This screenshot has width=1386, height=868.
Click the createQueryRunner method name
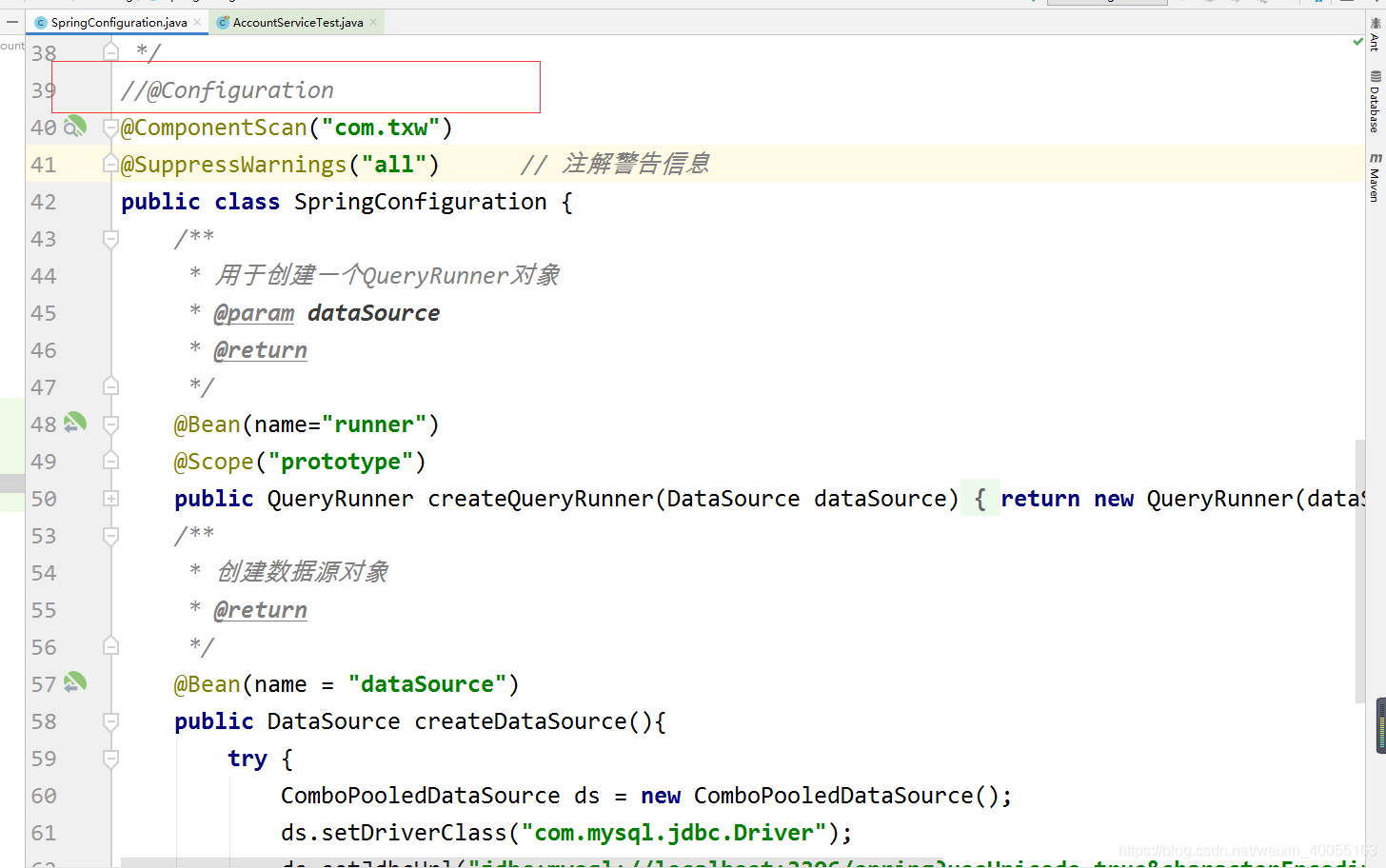click(541, 499)
